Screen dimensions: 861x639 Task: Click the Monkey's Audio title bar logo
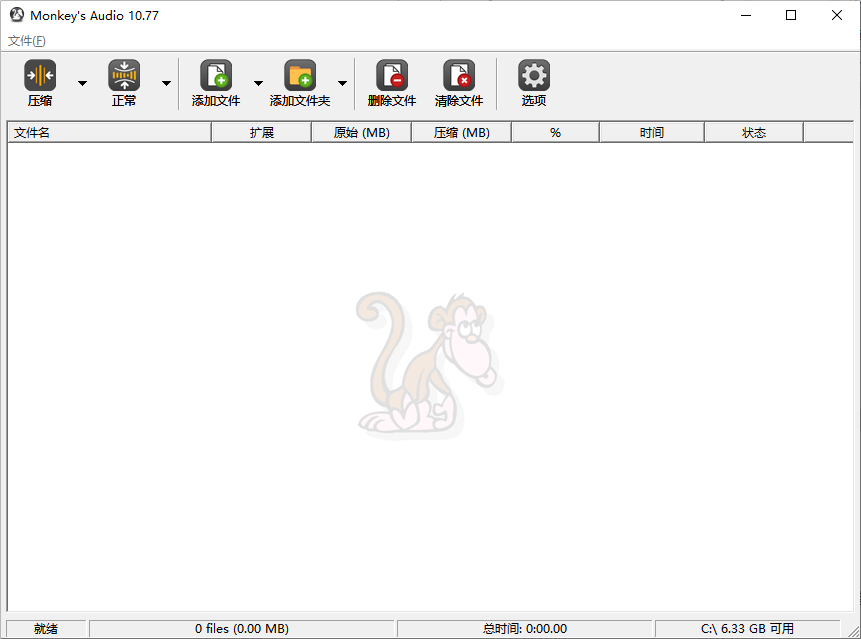15,15
